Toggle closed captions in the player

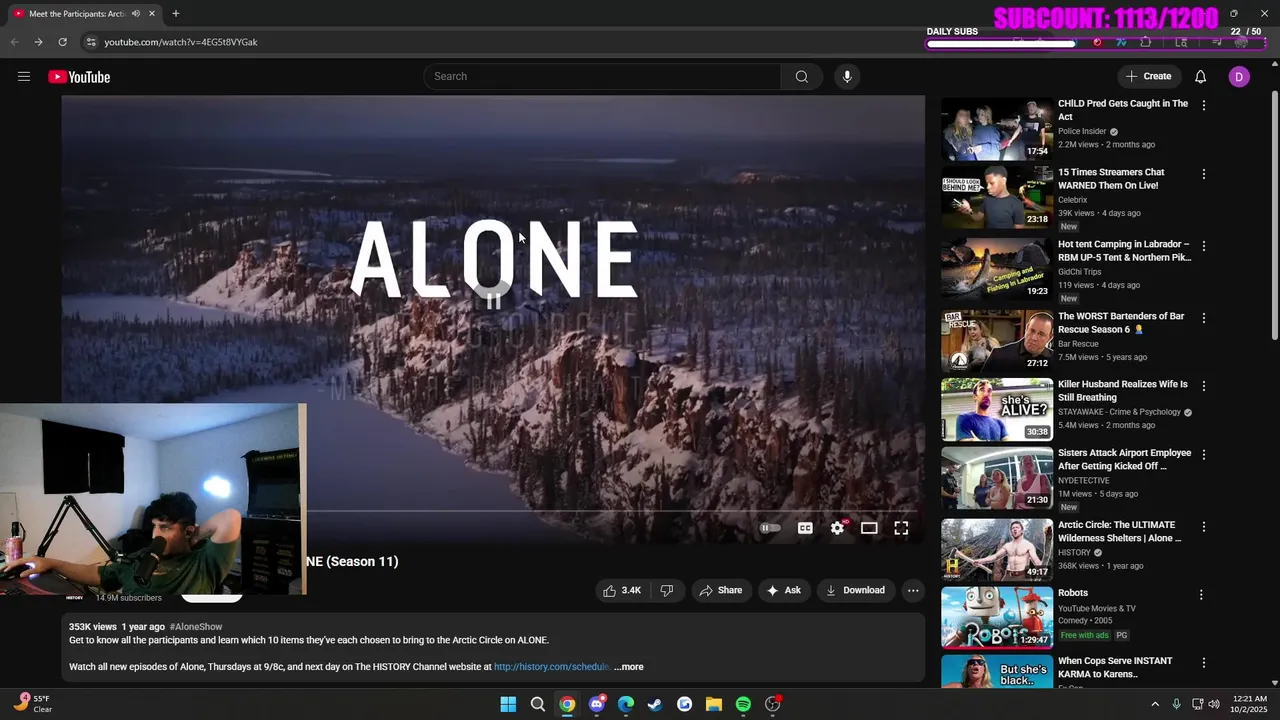(x=805, y=528)
